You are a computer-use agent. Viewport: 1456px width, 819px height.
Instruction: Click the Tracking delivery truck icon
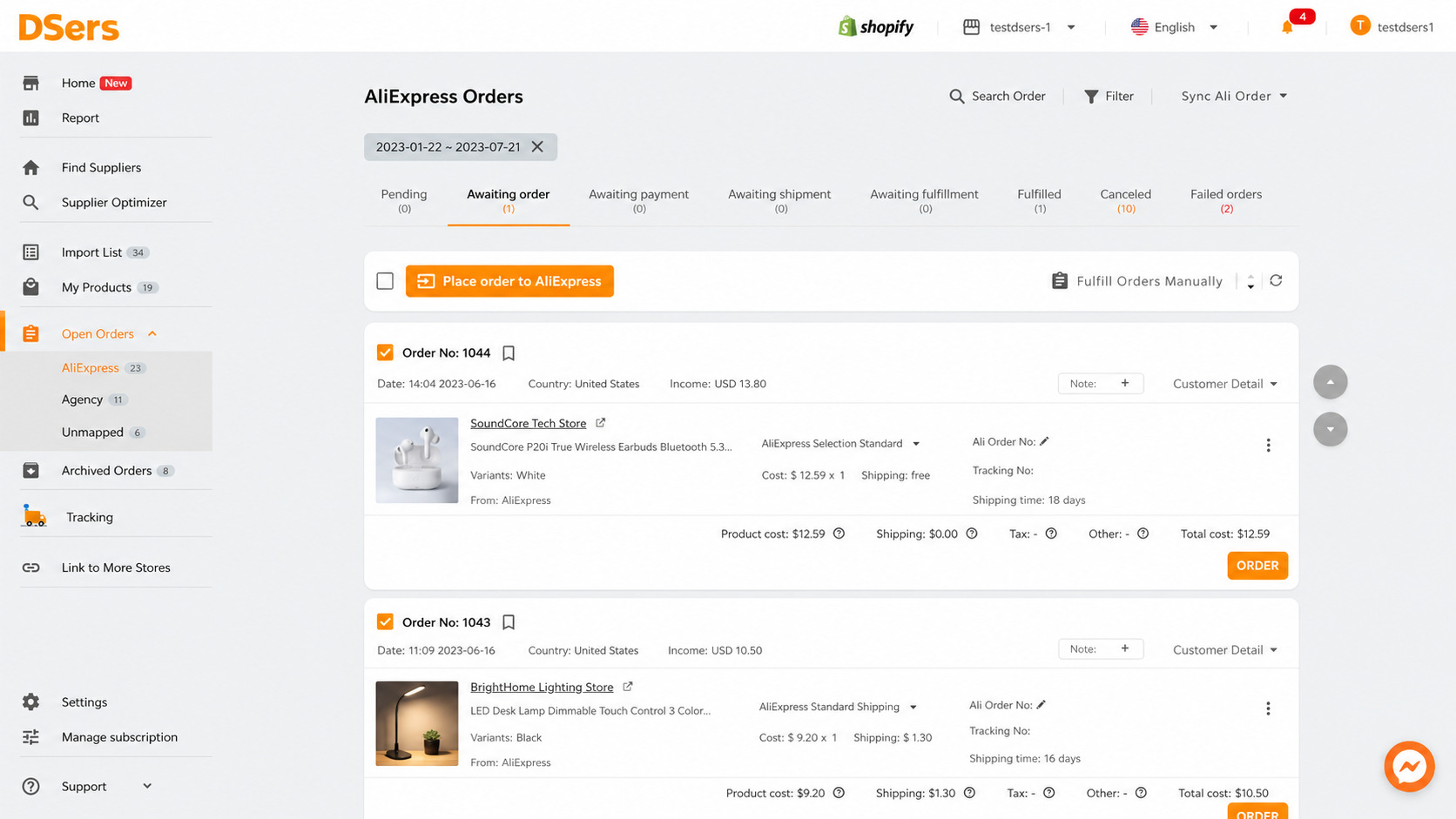[x=34, y=516]
